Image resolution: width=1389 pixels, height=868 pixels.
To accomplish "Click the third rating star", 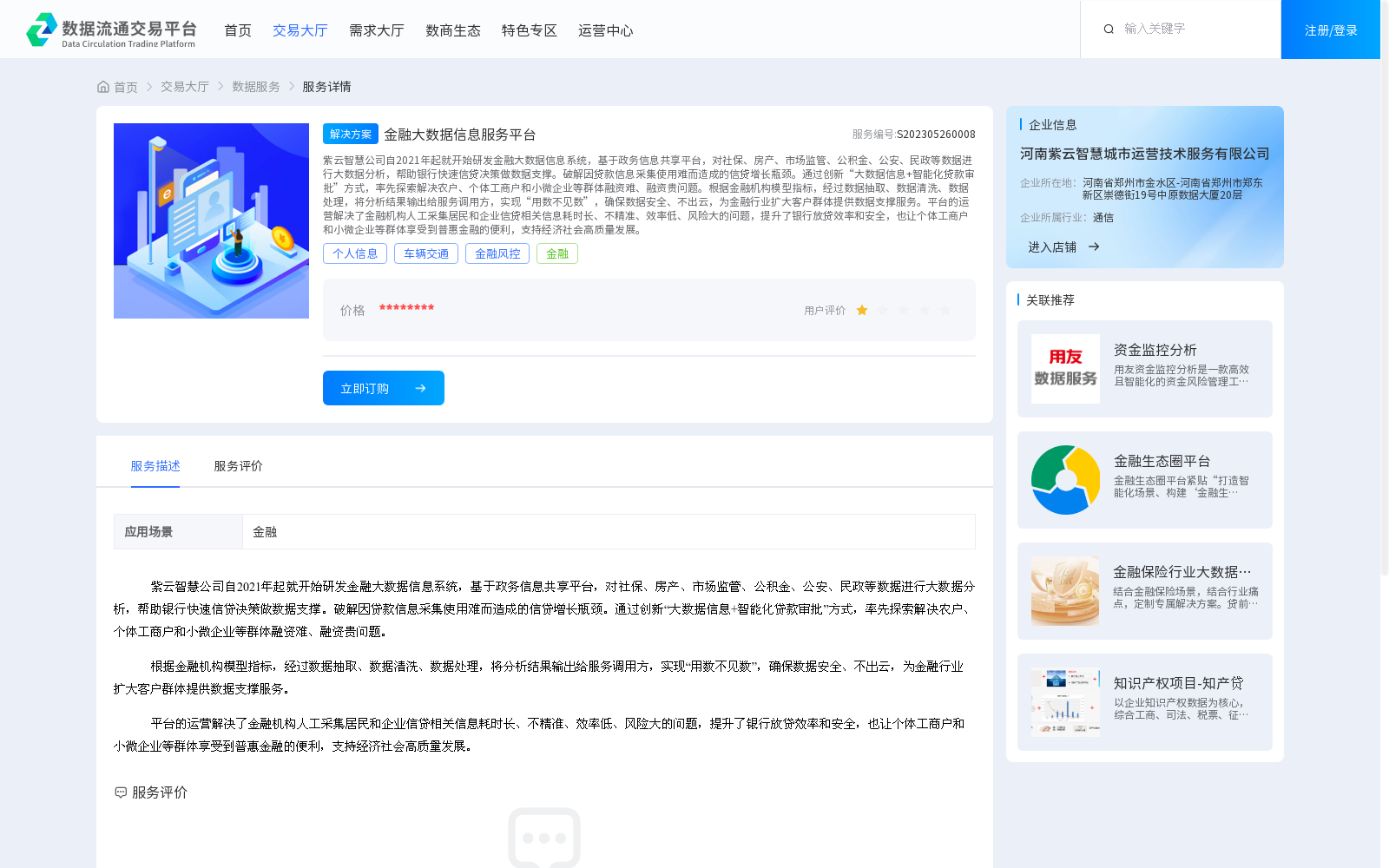I will 904,311.
